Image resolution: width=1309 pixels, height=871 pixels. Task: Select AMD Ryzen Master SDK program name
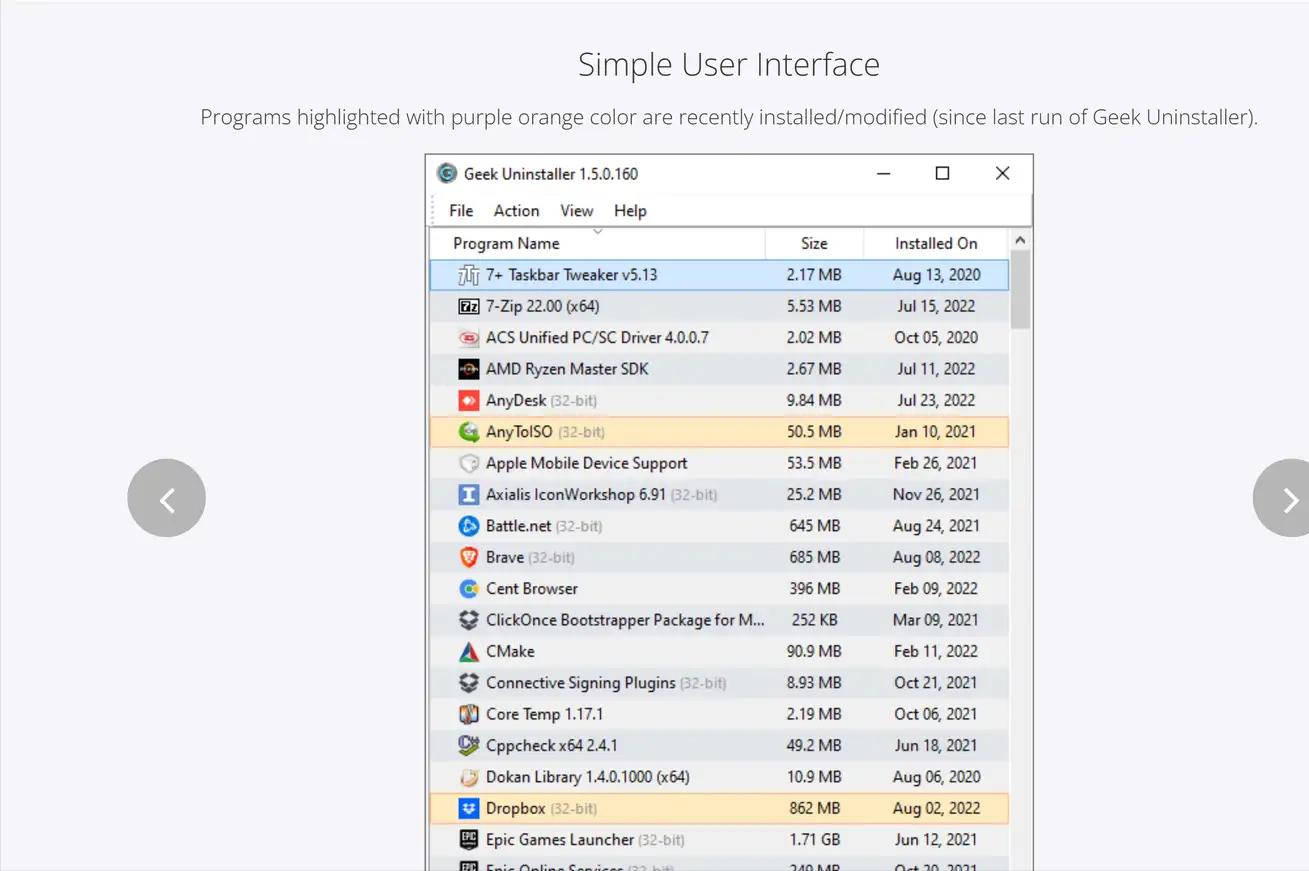567,369
